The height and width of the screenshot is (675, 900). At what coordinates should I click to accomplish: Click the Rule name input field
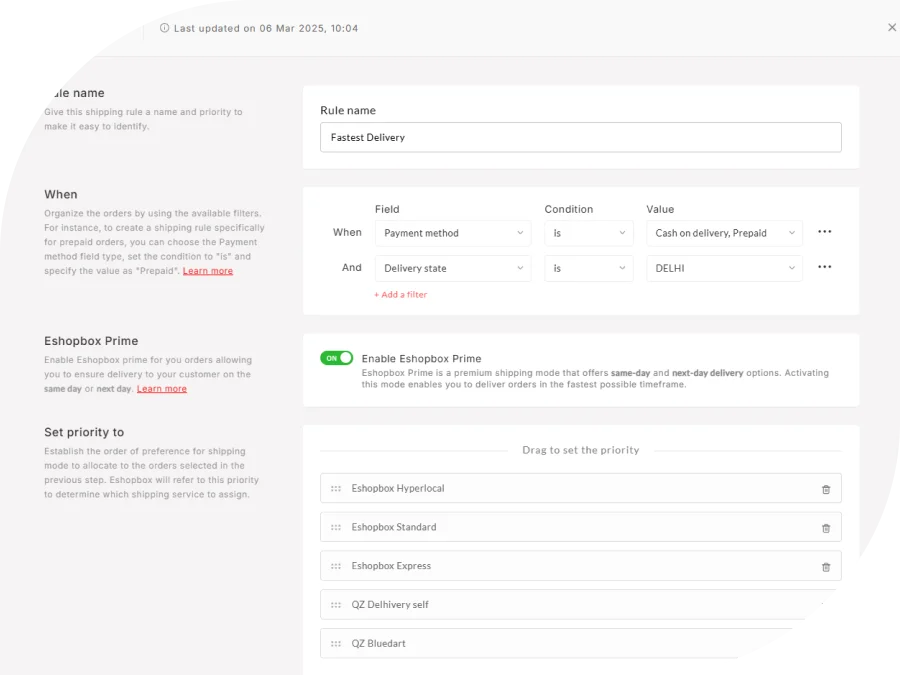tap(580, 137)
